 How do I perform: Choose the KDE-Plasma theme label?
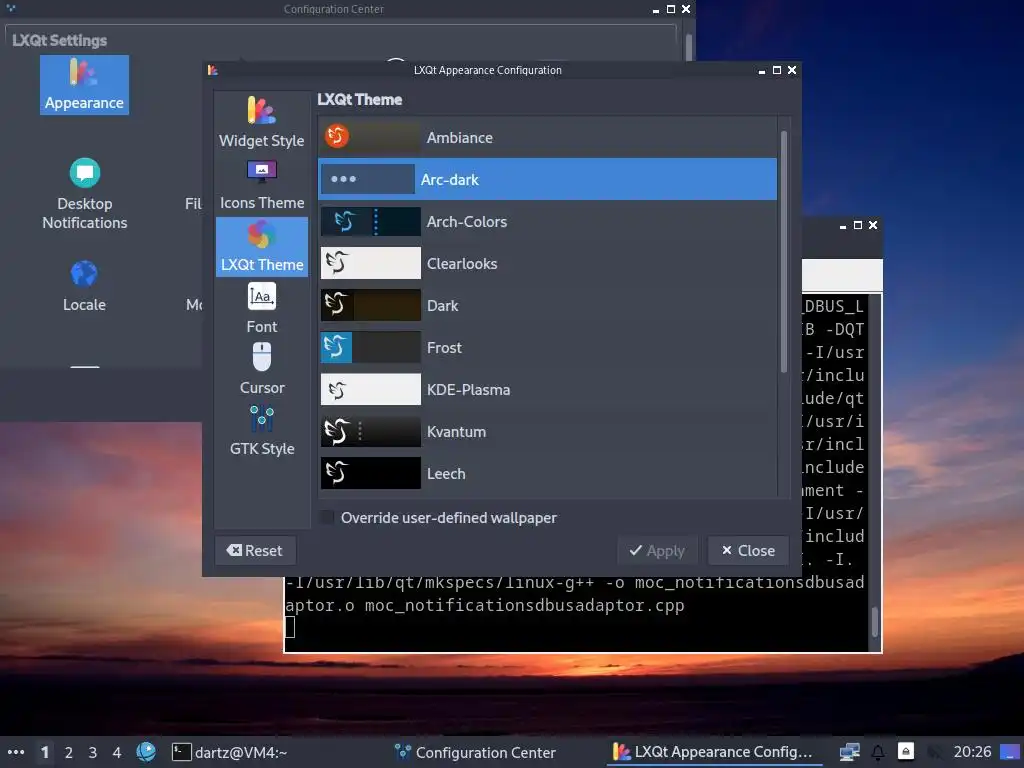pos(468,390)
